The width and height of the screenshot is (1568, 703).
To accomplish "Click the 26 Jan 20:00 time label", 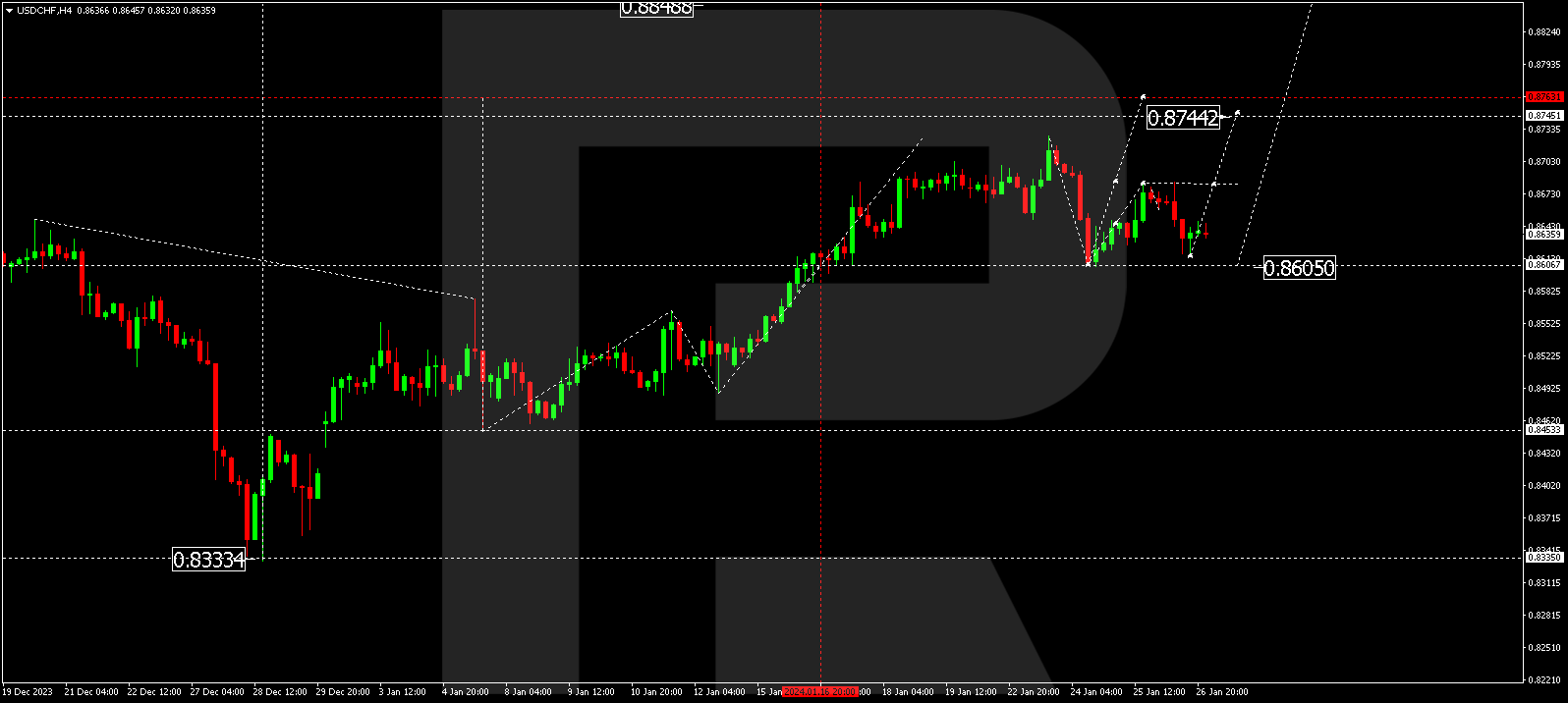I will (1223, 692).
